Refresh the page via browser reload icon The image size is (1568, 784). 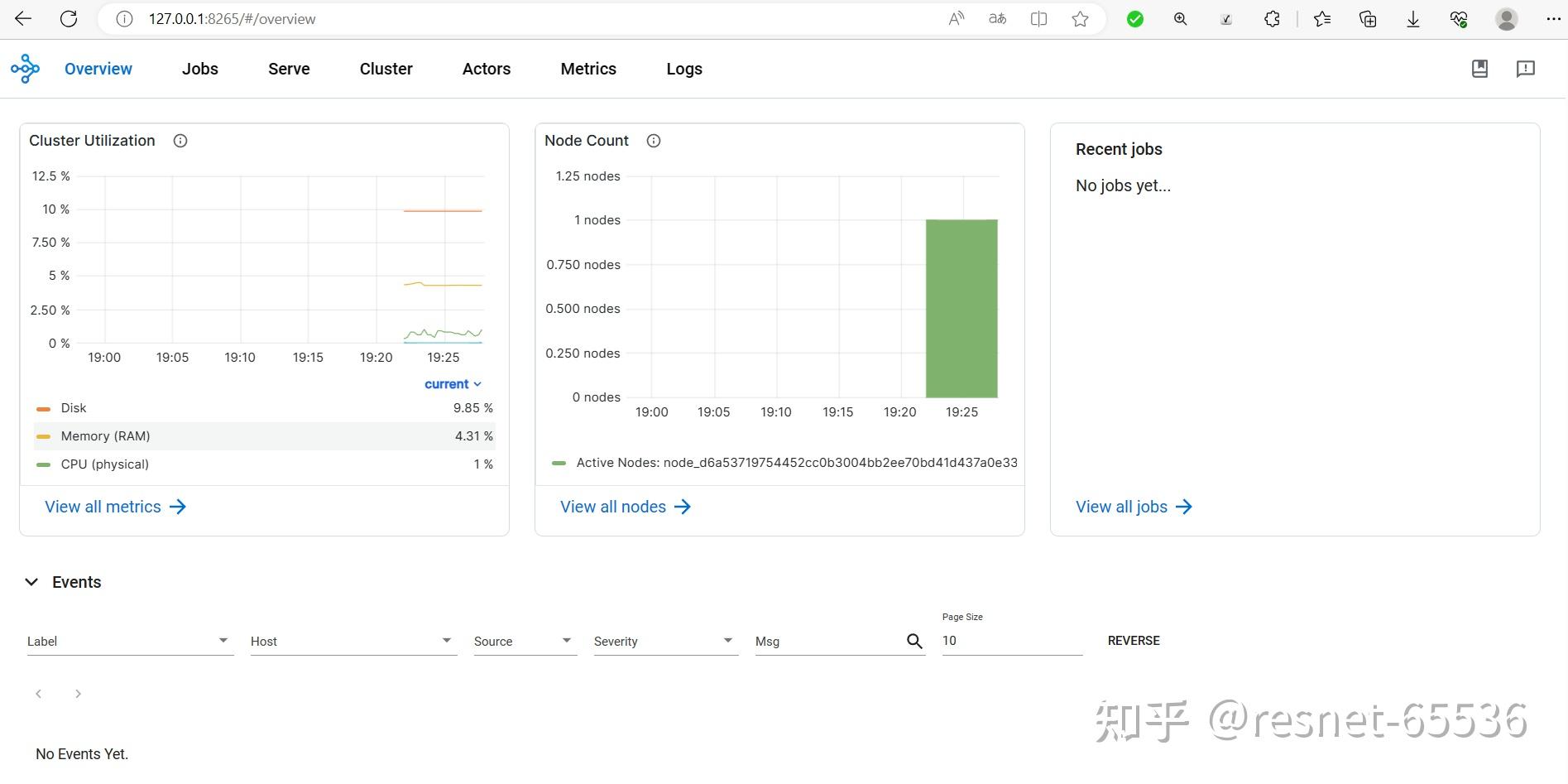69,18
